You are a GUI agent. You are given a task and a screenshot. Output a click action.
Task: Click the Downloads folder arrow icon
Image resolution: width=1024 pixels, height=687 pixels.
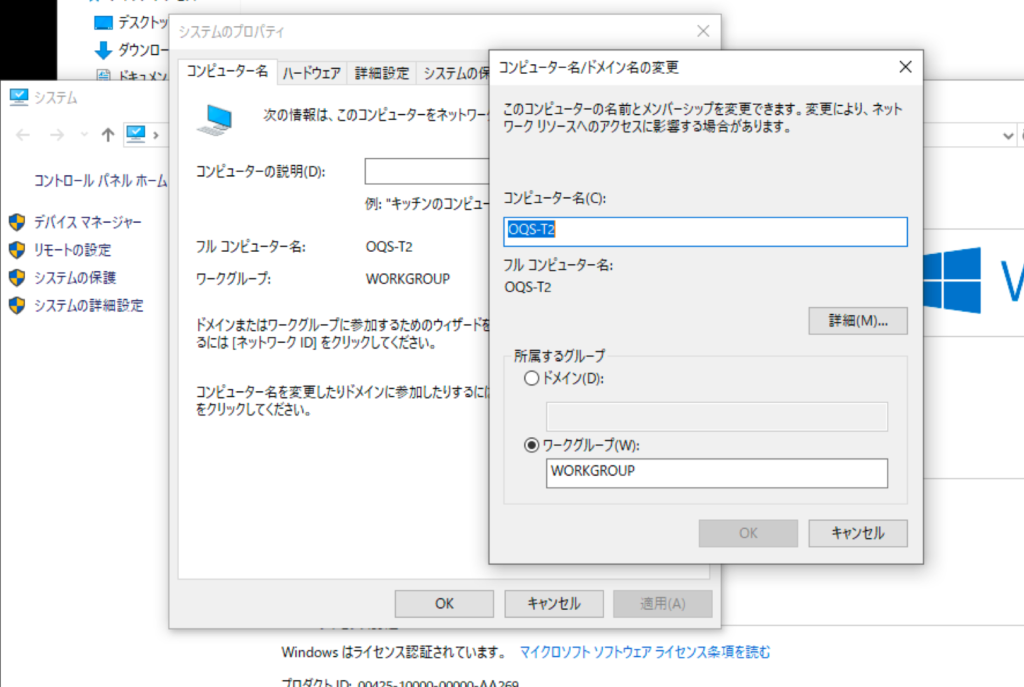pyautogui.click(x=103, y=50)
